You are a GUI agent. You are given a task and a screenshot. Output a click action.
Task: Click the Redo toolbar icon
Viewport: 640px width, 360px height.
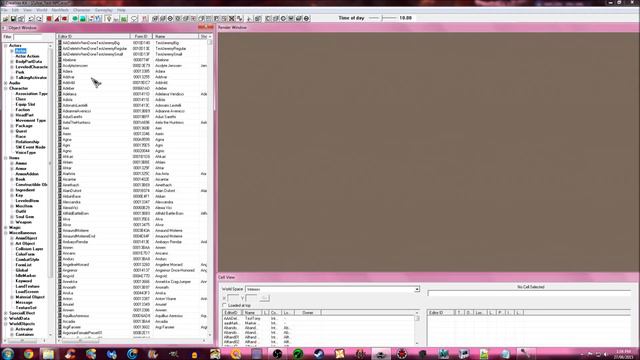coord(39,19)
